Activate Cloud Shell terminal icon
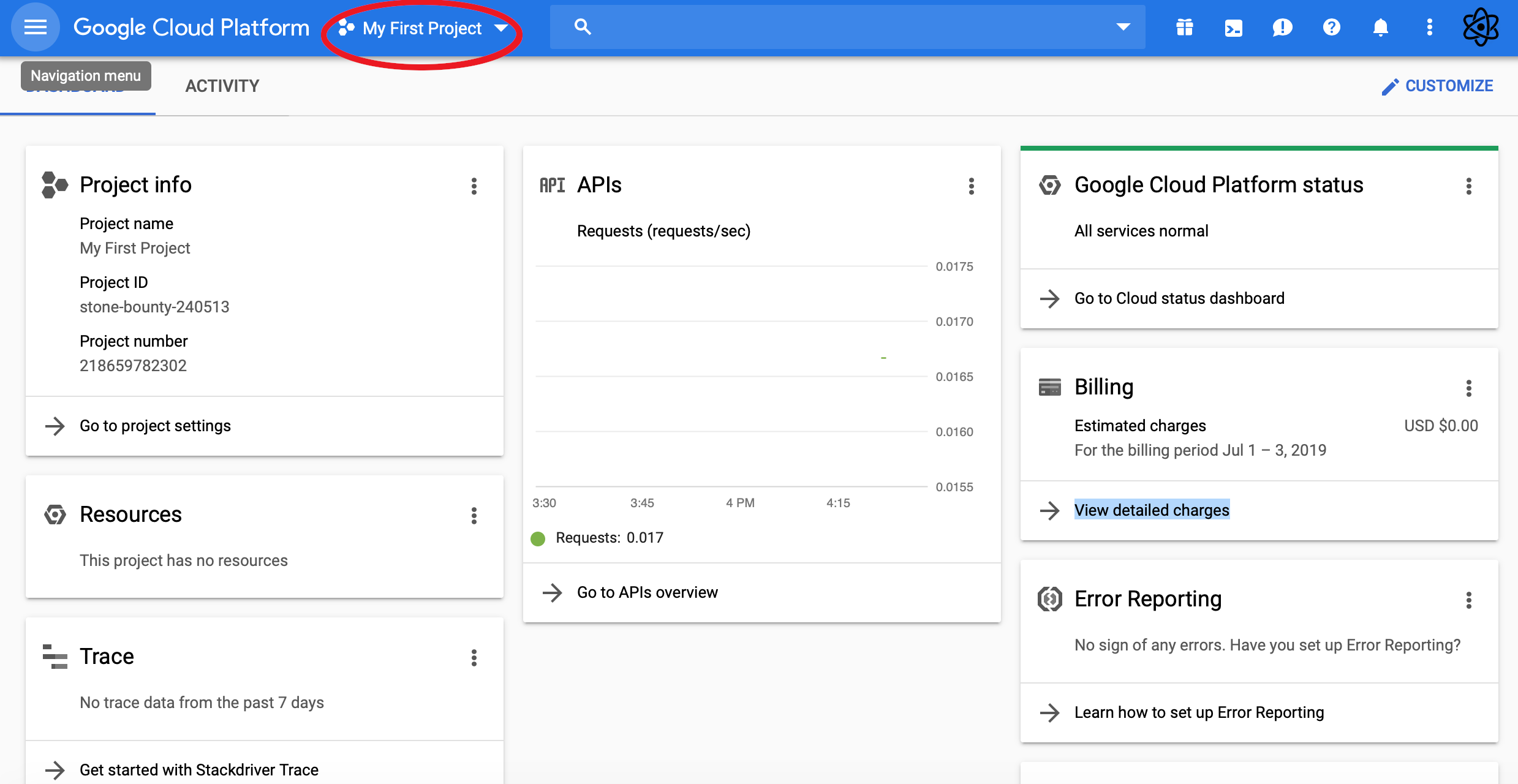This screenshot has height=784, width=1518. coord(1233,28)
